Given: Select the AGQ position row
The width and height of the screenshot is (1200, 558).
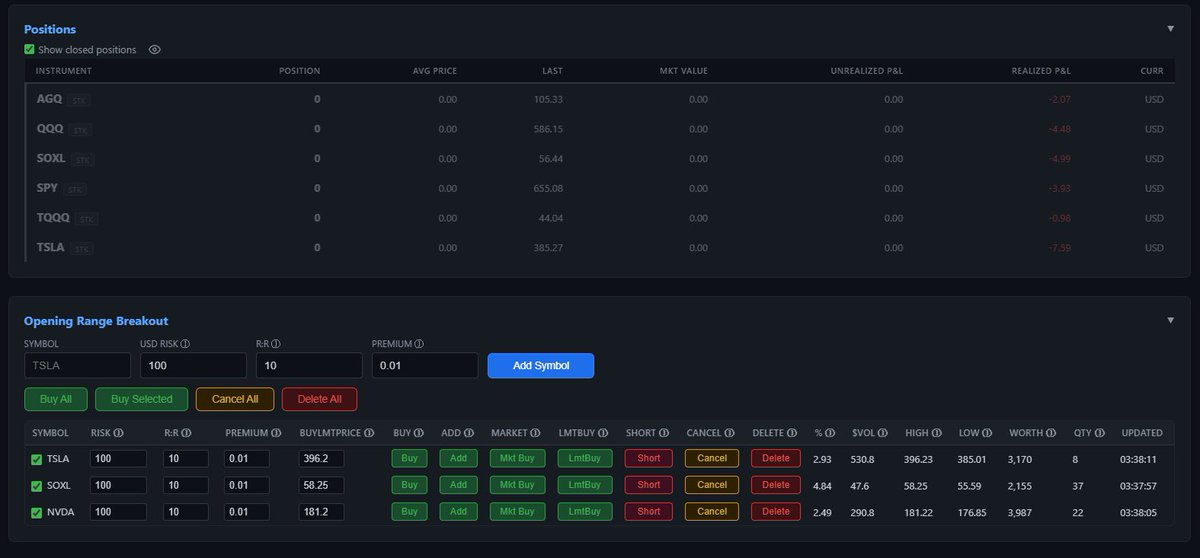Looking at the screenshot, I should [x=600, y=99].
